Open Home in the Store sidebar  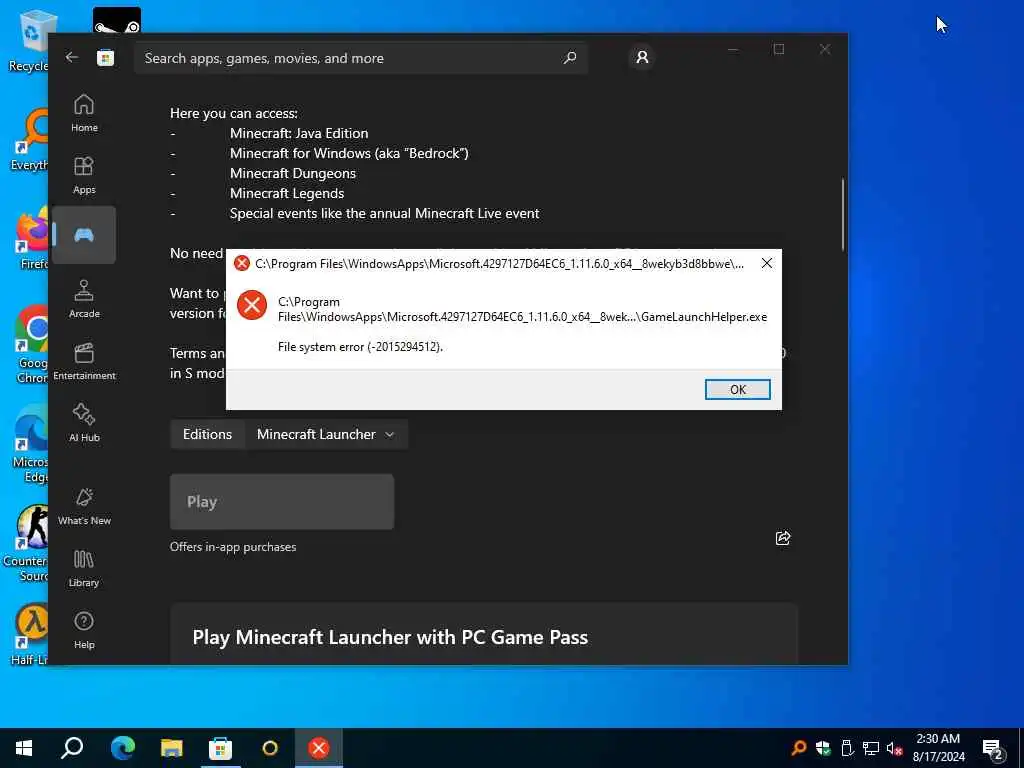[x=84, y=113]
